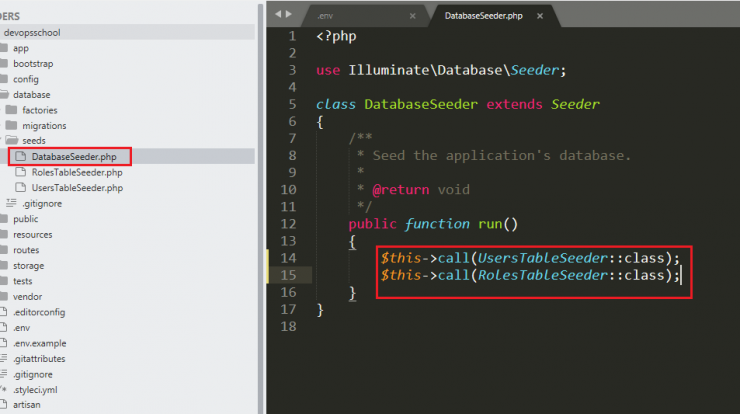Expand the storage folder
The width and height of the screenshot is (740, 414).
point(28,266)
